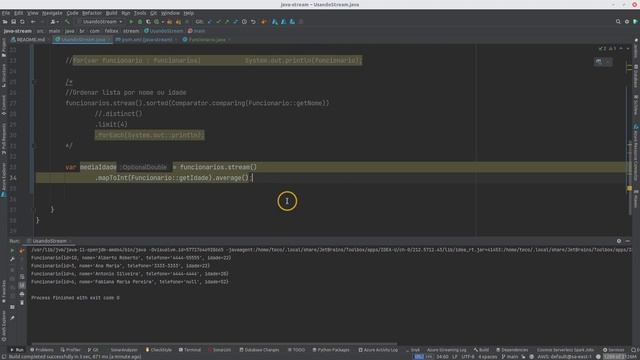This screenshot has width=640, height=360.
Task: Click the Rerun icon in Run panel
Action: (x=12, y=250)
